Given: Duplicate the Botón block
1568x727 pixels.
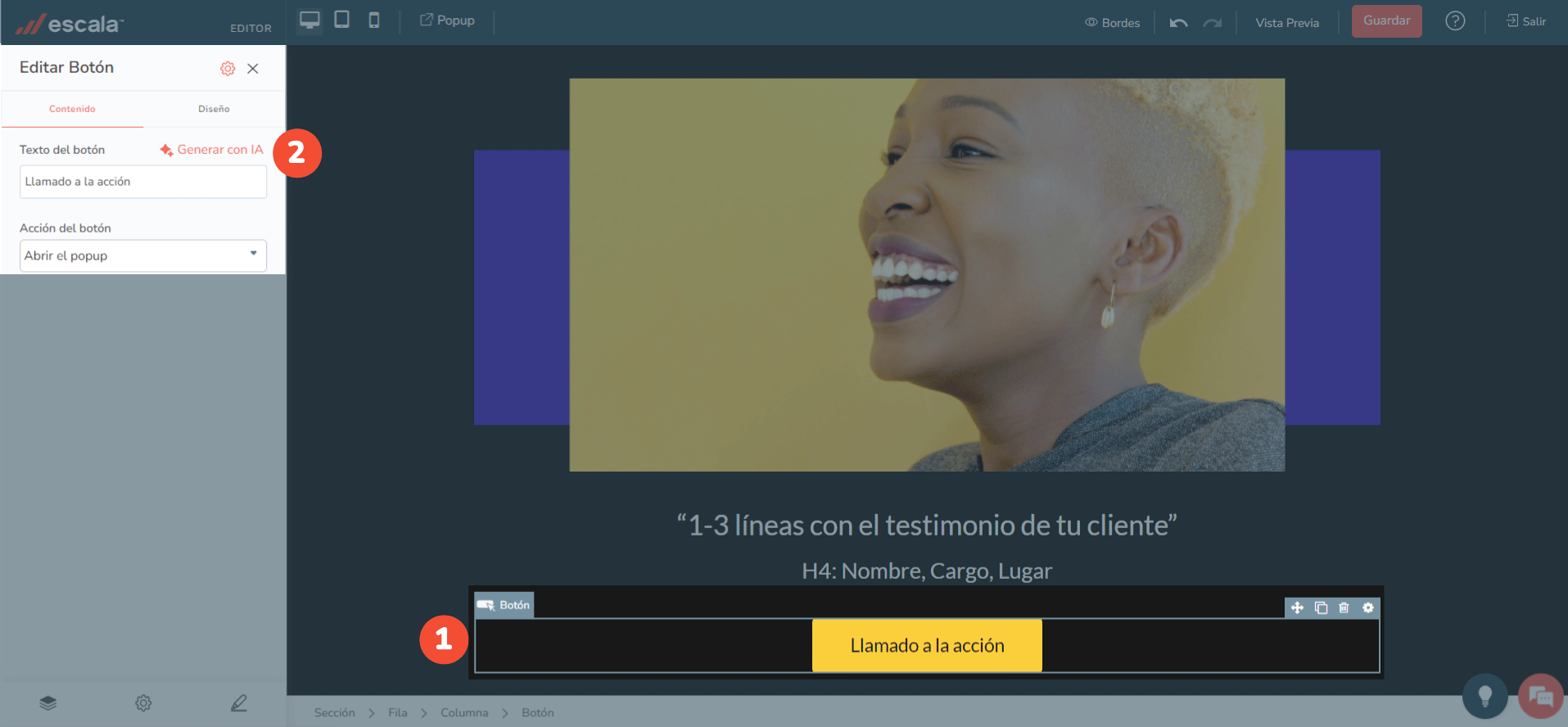Looking at the screenshot, I should point(1321,607).
